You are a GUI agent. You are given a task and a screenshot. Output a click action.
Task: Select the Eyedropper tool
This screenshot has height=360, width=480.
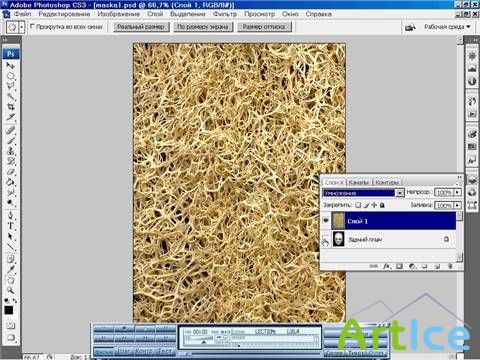(x=10, y=270)
